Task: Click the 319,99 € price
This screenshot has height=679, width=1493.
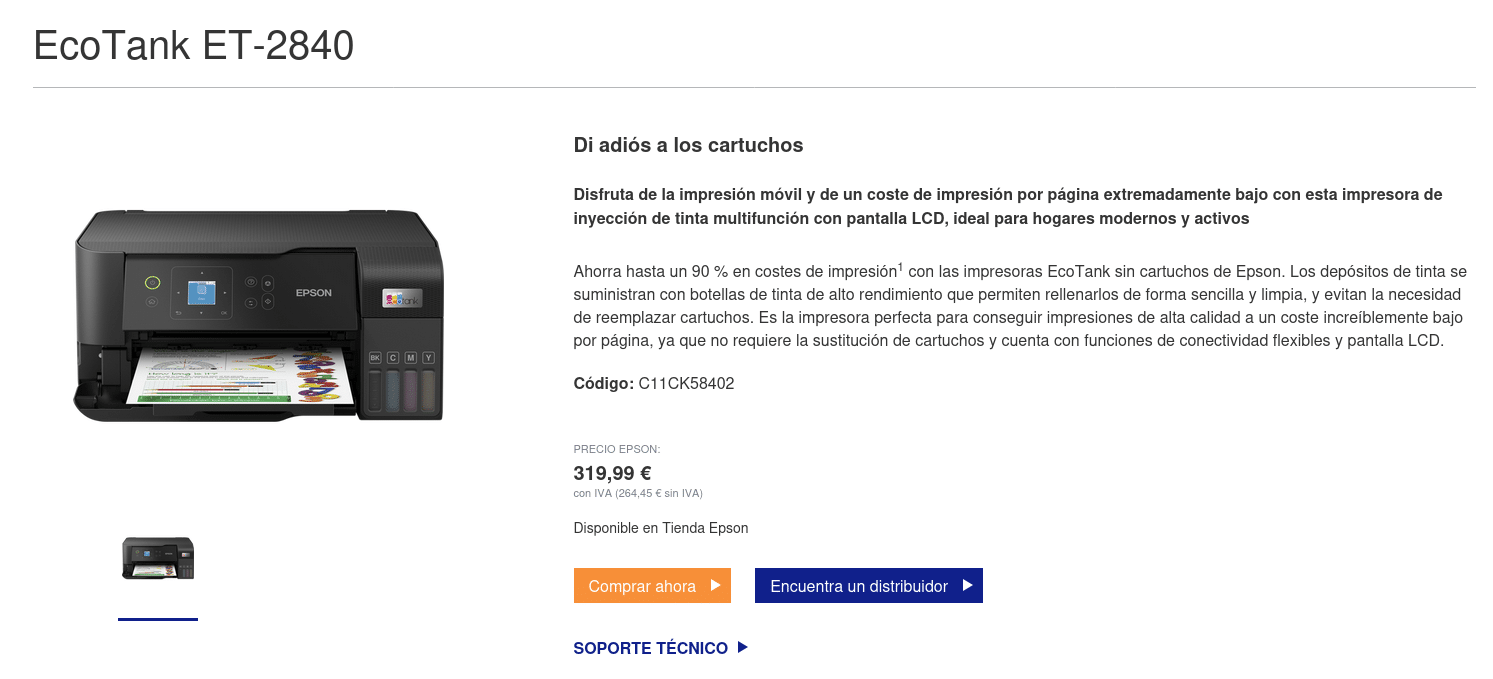Action: tap(612, 473)
